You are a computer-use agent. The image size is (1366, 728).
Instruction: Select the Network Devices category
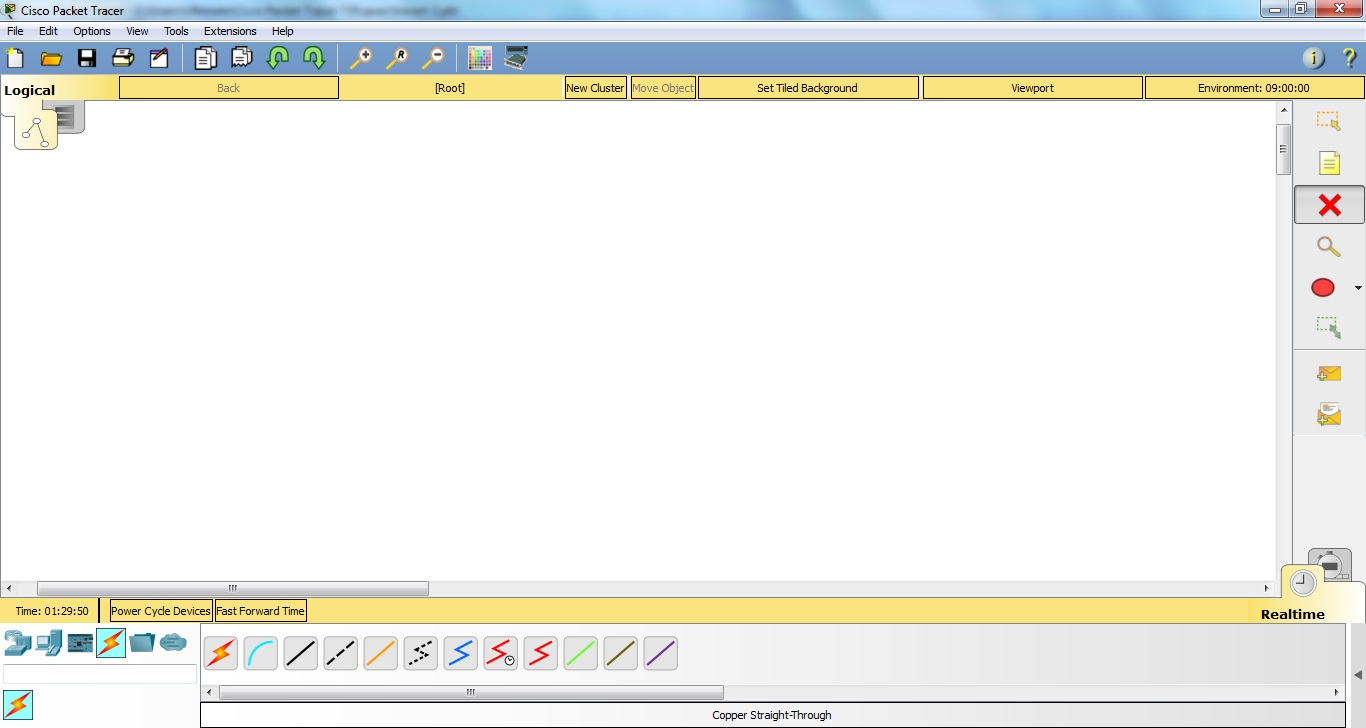(18, 643)
